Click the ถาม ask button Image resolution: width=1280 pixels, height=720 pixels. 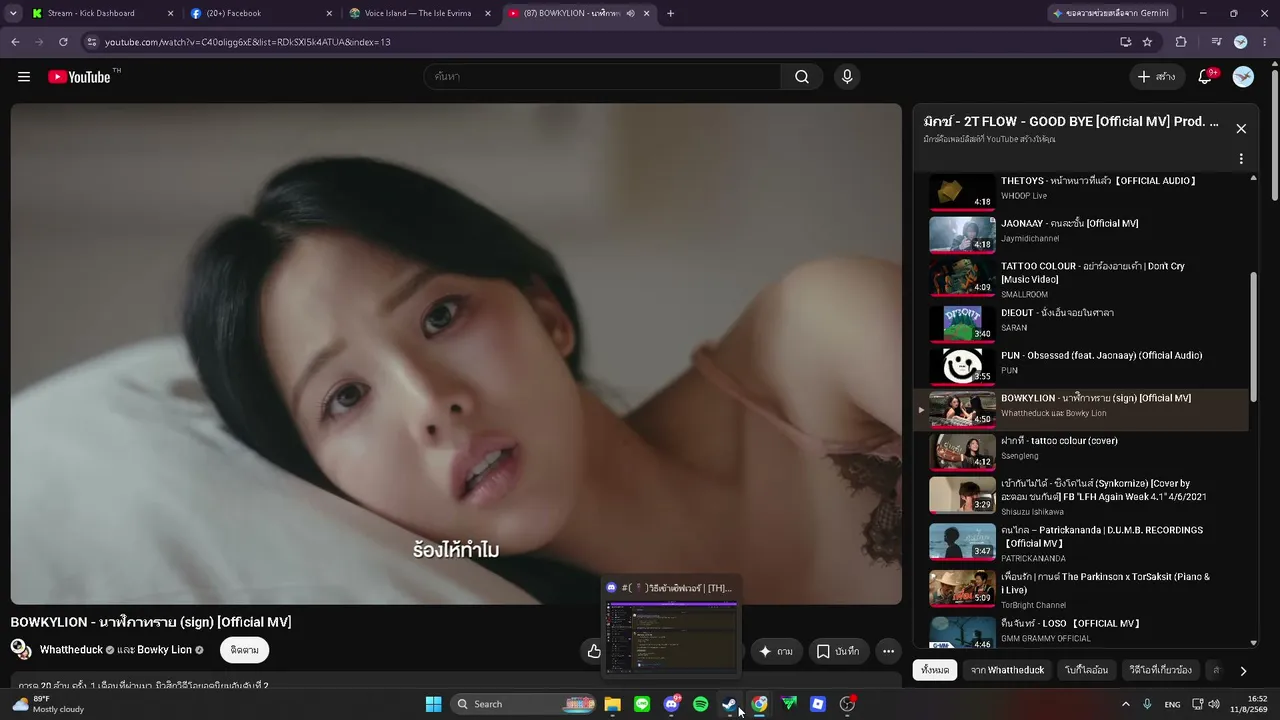[776, 651]
